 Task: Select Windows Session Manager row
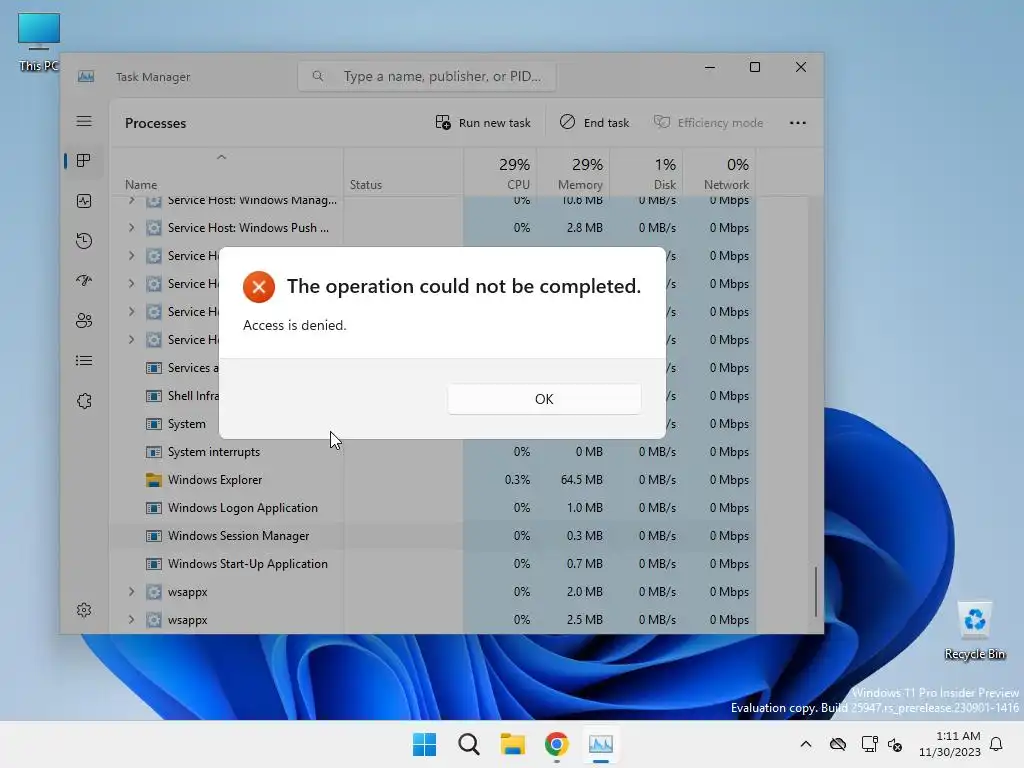point(432,536)
